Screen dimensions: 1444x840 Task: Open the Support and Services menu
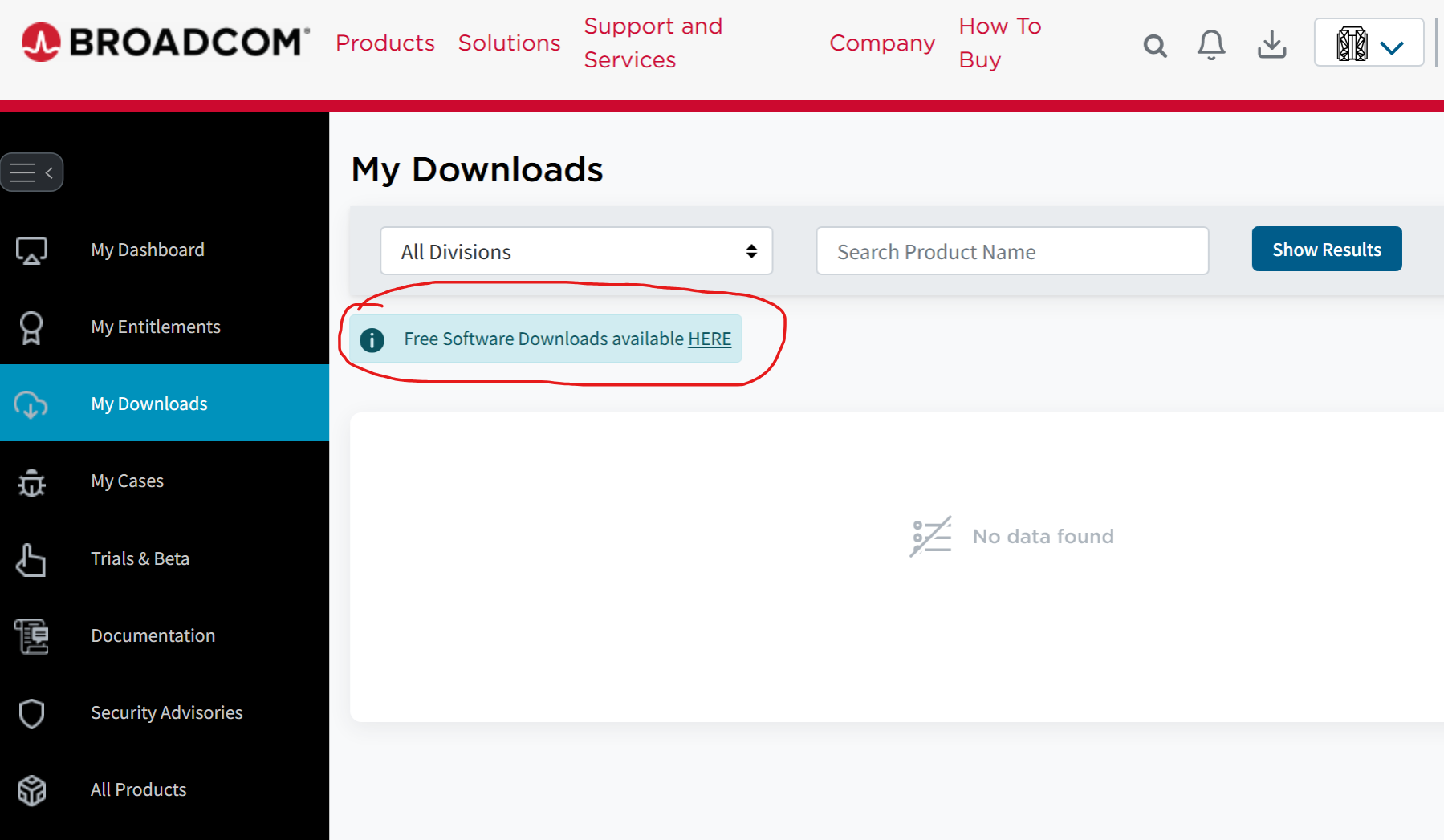click(x=653, y=43)
